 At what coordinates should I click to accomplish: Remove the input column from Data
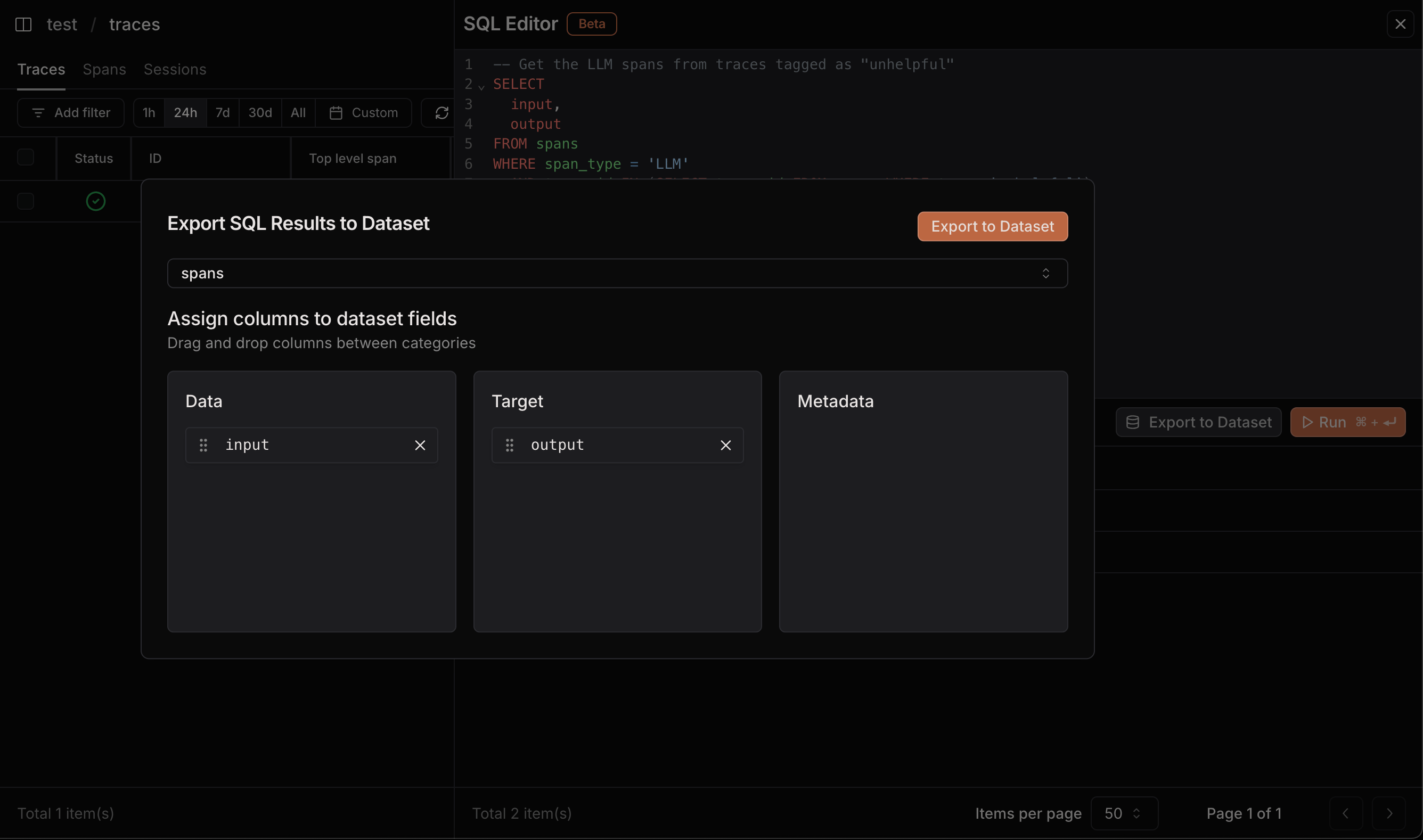tap(420, 446)
